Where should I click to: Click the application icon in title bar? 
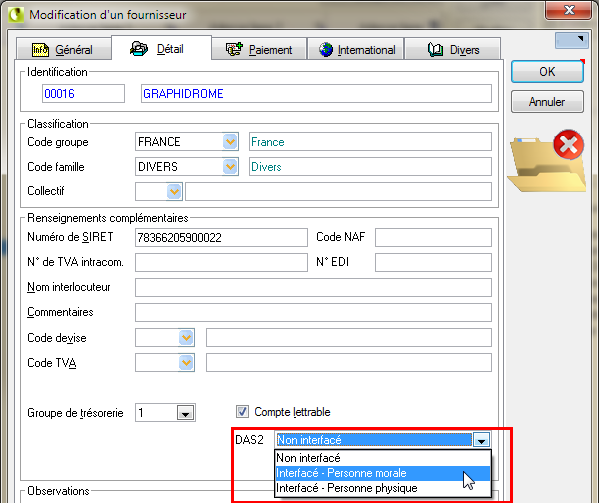[16, 15]
